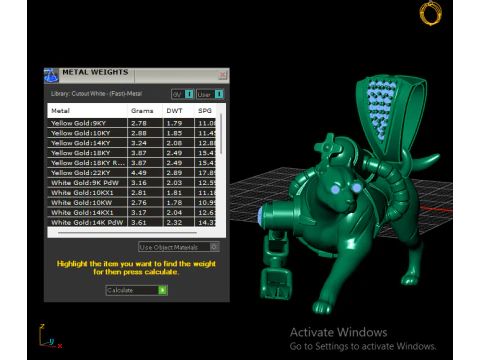Select the White Gold:10KW row
Image resolution: width=480 pixels, height=360 pixels.
click(x=132, y=203)
